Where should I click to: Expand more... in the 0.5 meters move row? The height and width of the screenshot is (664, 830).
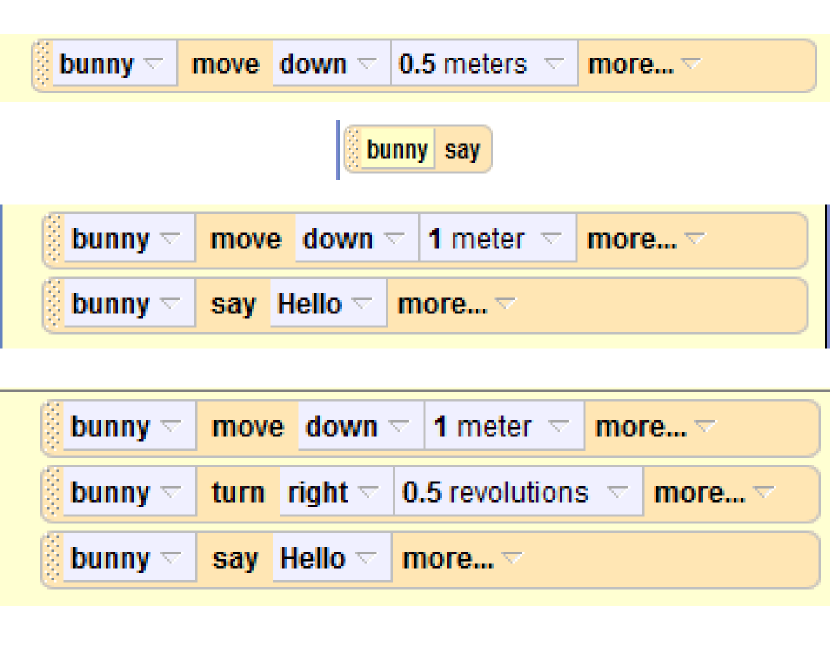645,65
